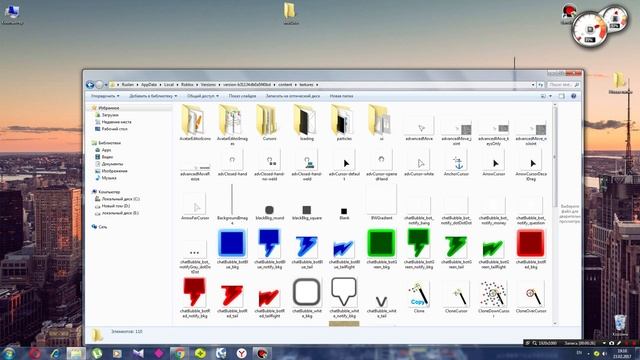
Task: Select the CloneOverCursor file
Action: pos(531,298)
